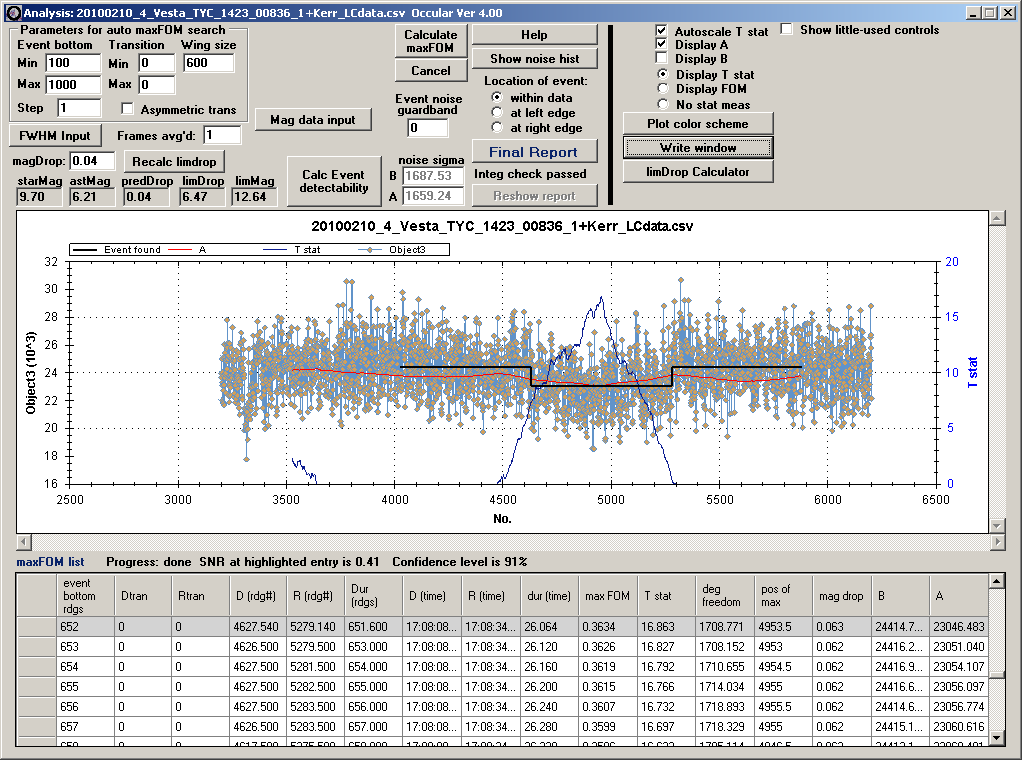Click Mag data input button

[x=313, y=119]
